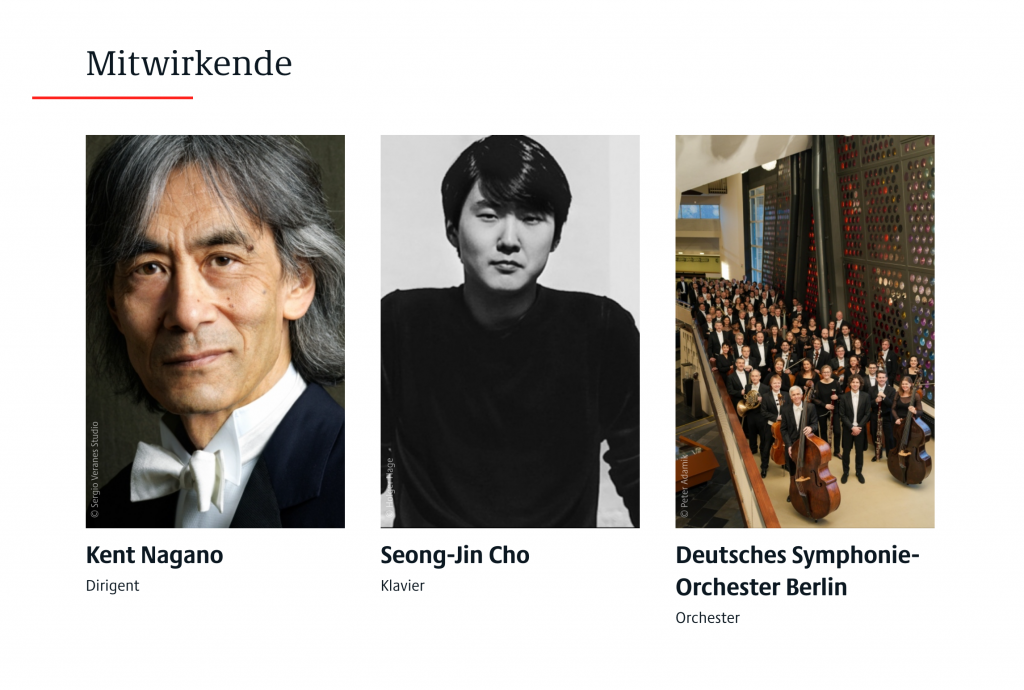Viewport: 1024px width, 690px height.
Task: Click the Mitwirkende section heading
Action: [189, 64]
